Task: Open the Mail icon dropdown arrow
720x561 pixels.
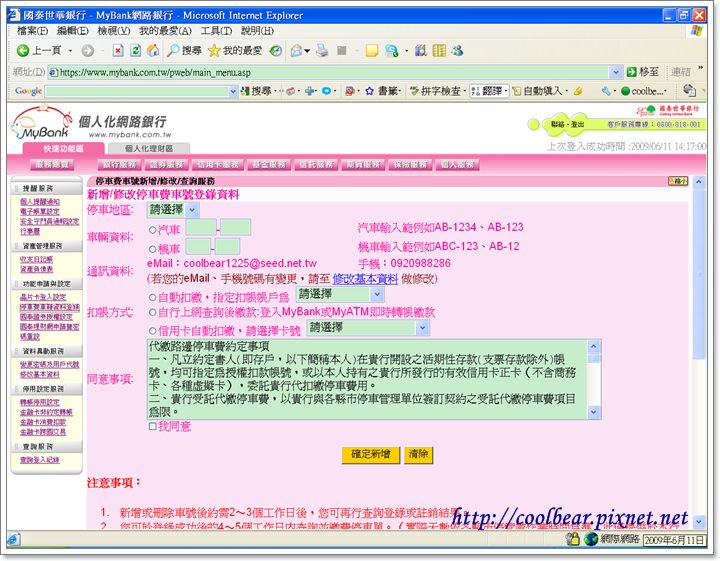Action: point(307,50)
